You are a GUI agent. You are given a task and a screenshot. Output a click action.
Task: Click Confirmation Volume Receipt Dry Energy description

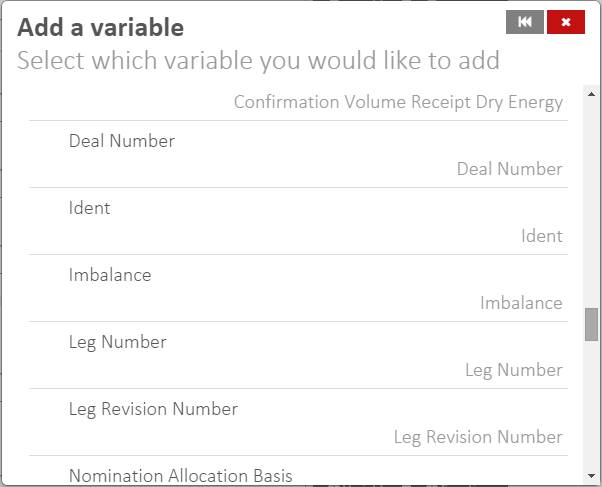398,102
